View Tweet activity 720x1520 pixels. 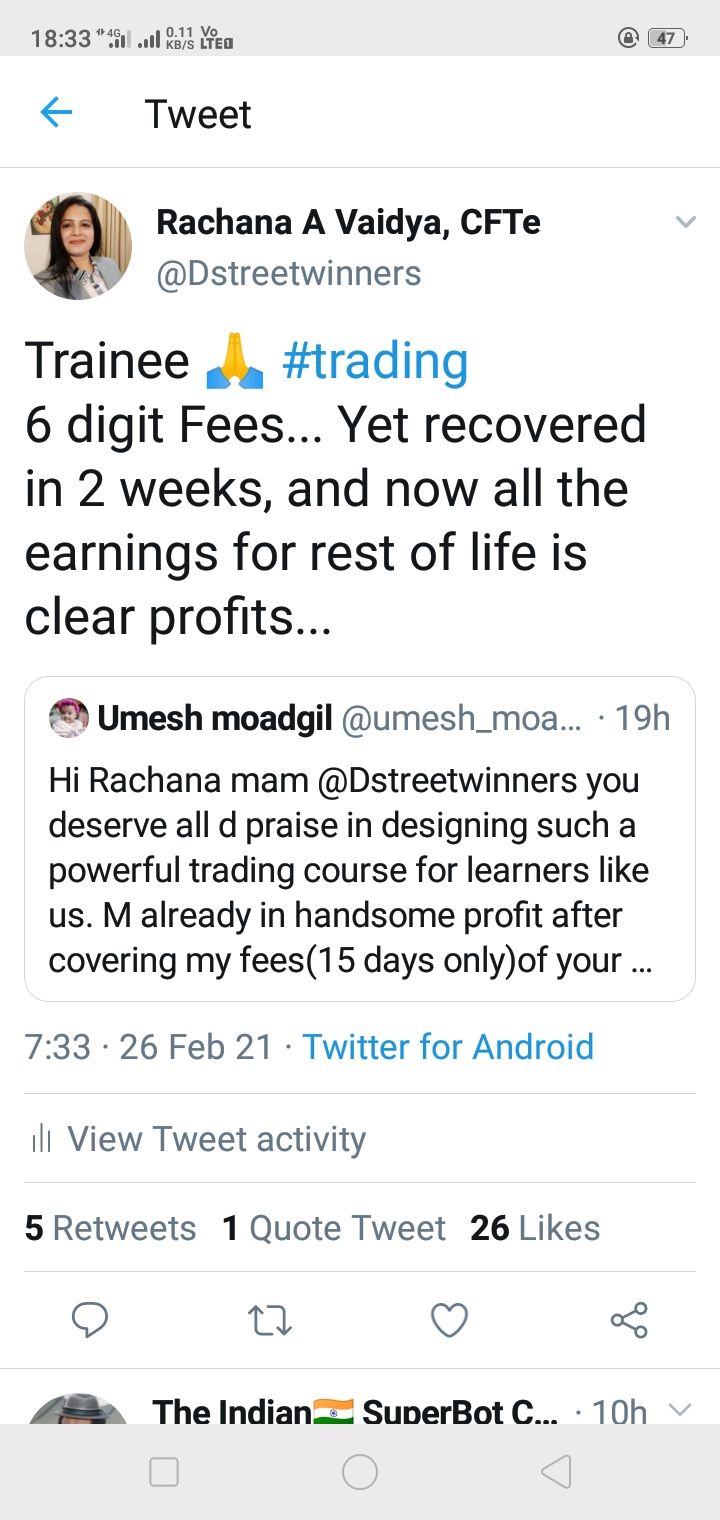click(x=216, y=1138)
